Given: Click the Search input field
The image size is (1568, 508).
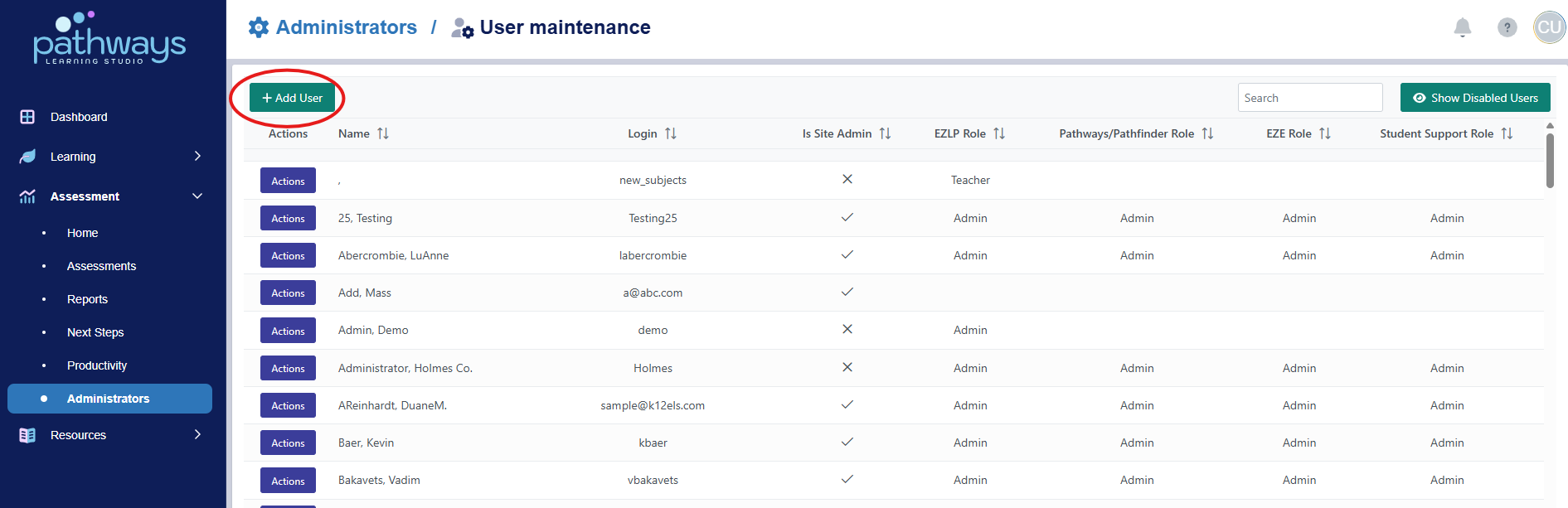Looking at the screenshot, I should (x=1309, y=98).
